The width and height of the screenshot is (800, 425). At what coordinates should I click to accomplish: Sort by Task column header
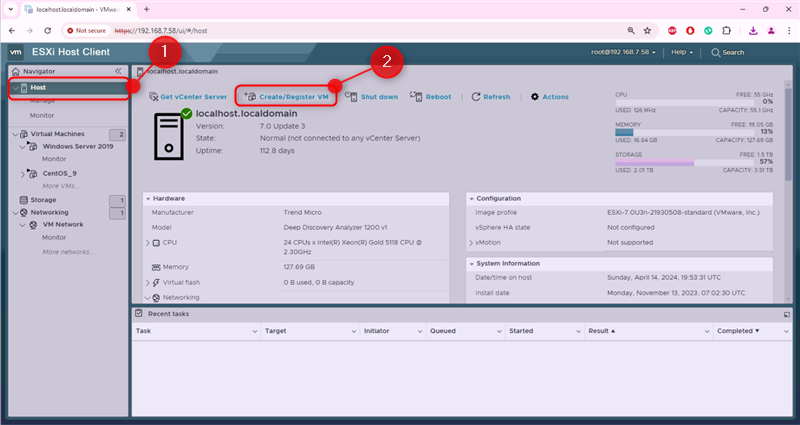tap(143, 331)
